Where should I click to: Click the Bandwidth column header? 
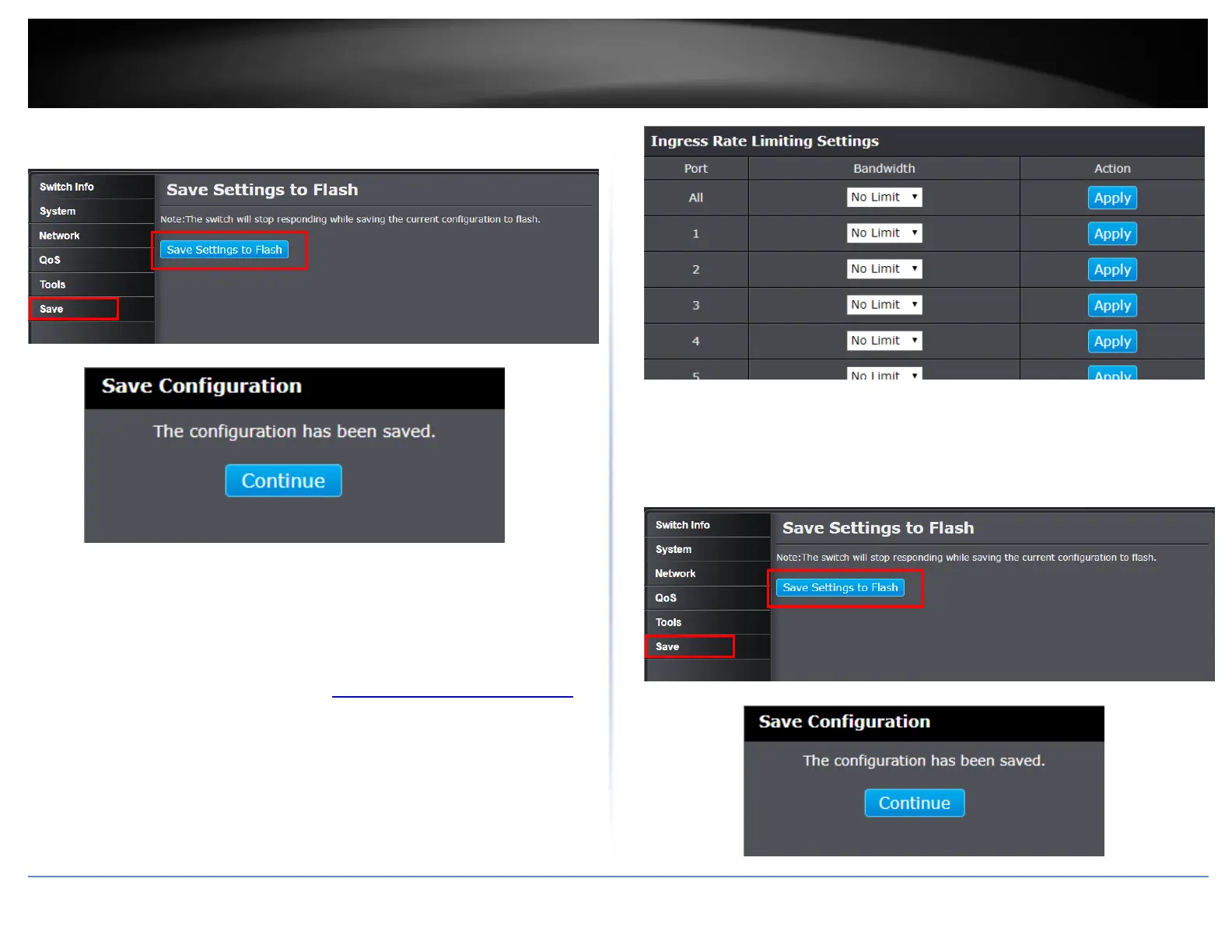point(884,169)
